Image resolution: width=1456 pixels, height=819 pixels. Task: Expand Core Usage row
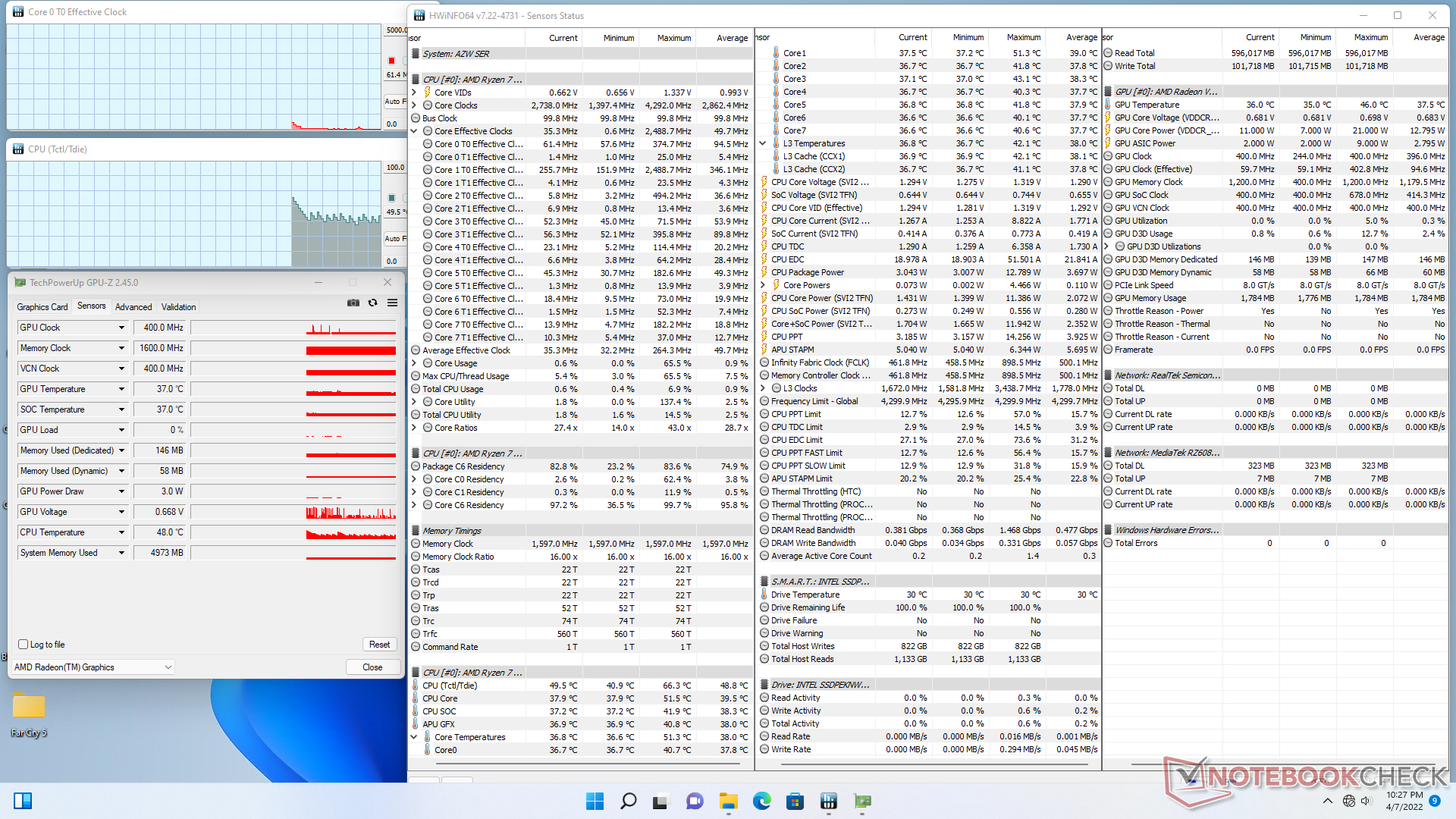(x=414, y=363)
